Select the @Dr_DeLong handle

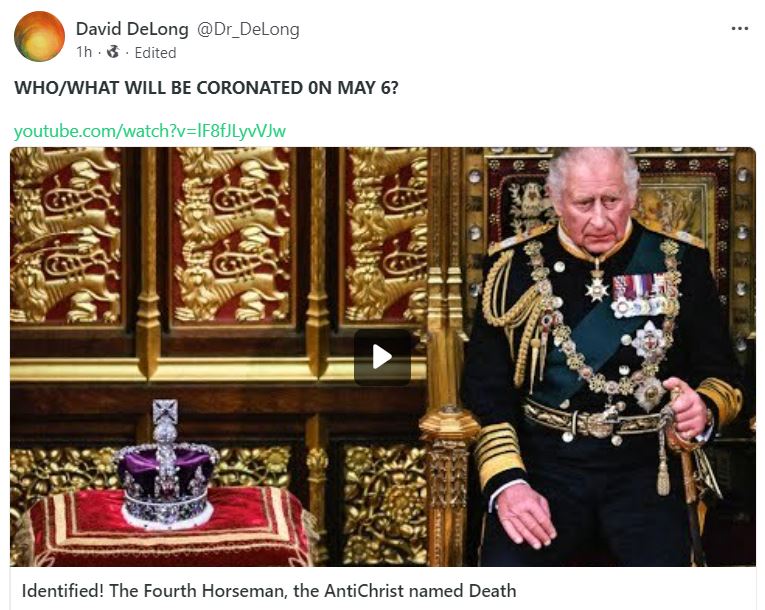(248, 29)
